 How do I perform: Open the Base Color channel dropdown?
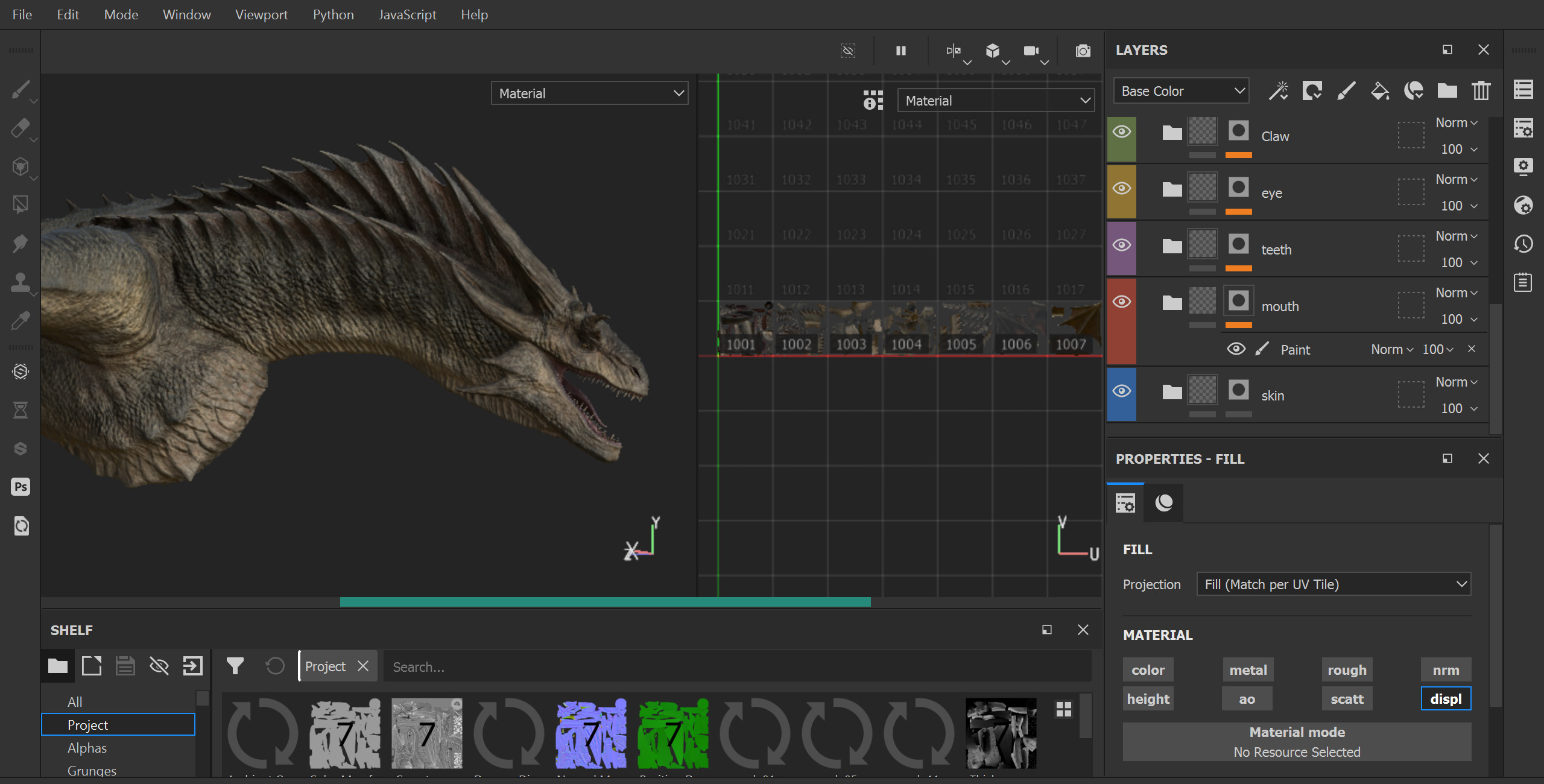(1181, 91)
